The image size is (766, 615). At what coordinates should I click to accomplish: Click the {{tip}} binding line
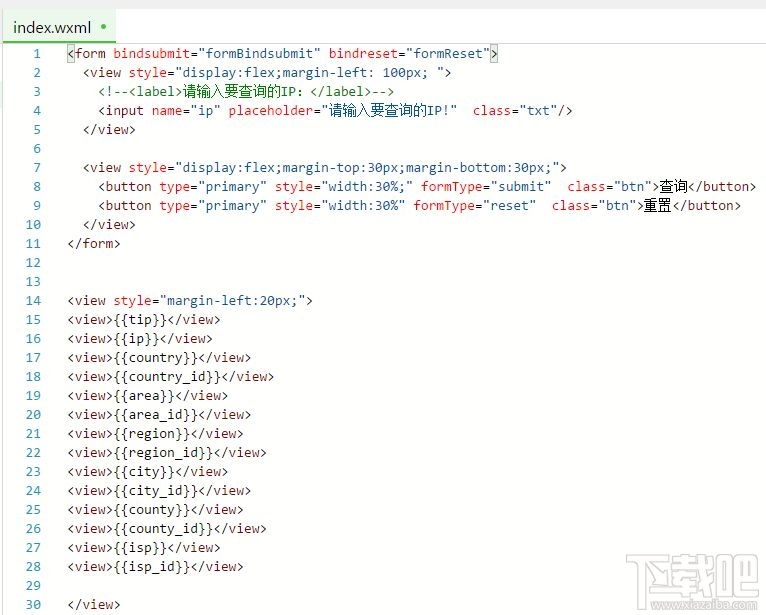(144, 320)
